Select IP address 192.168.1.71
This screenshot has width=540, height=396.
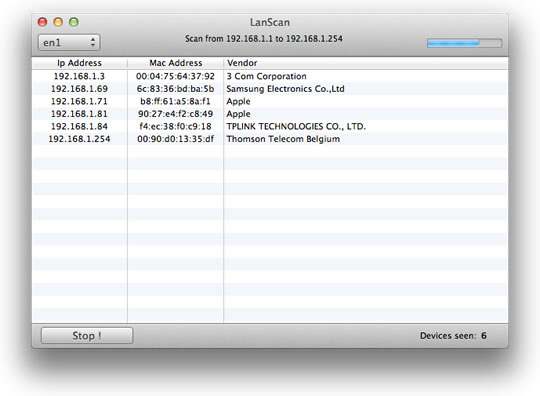[x=79, y=101]
